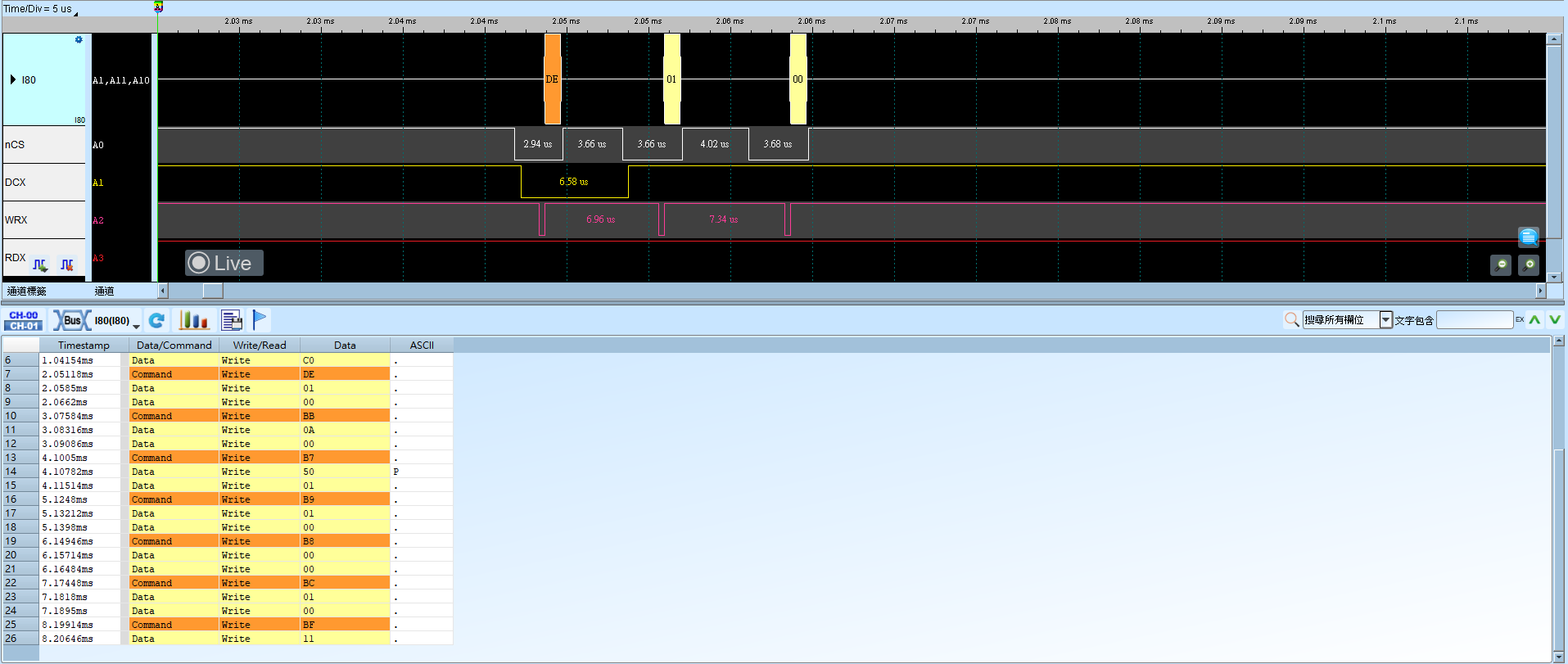Open the bar chart statistics icon

[x=194, y=320]
